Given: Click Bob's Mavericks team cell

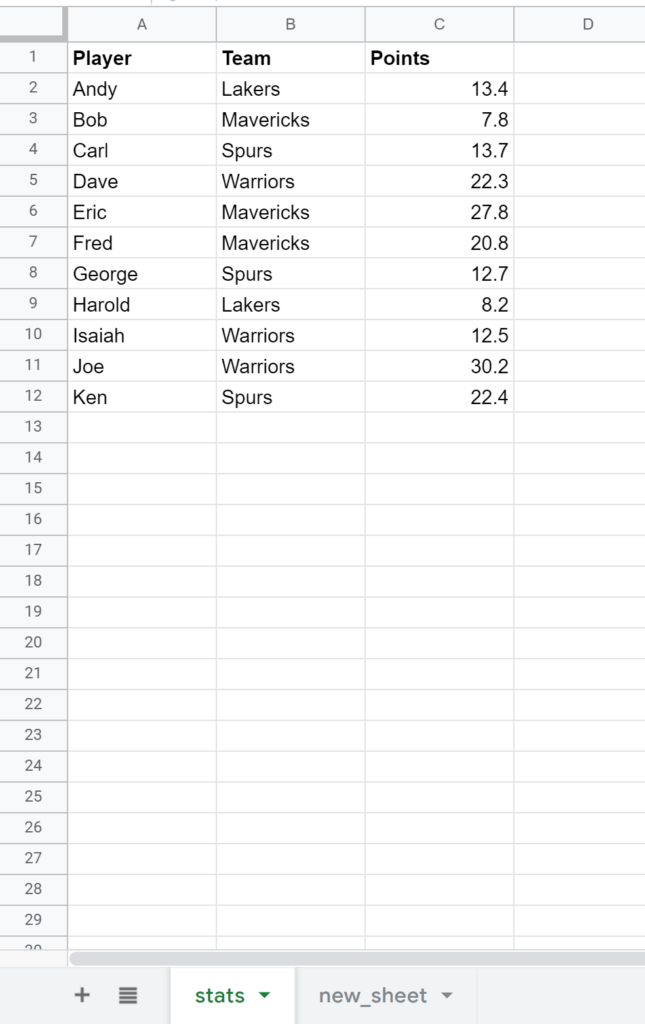Looking at the screenshot, I should [289, 119].
